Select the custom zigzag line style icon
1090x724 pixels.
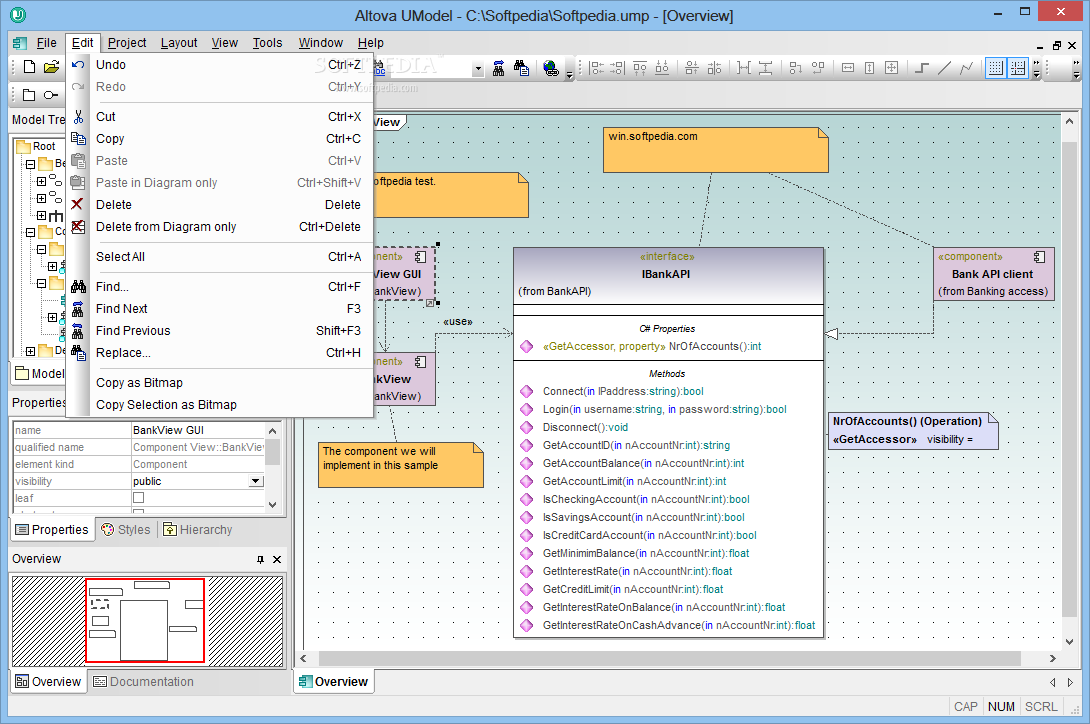click(966, 68)
